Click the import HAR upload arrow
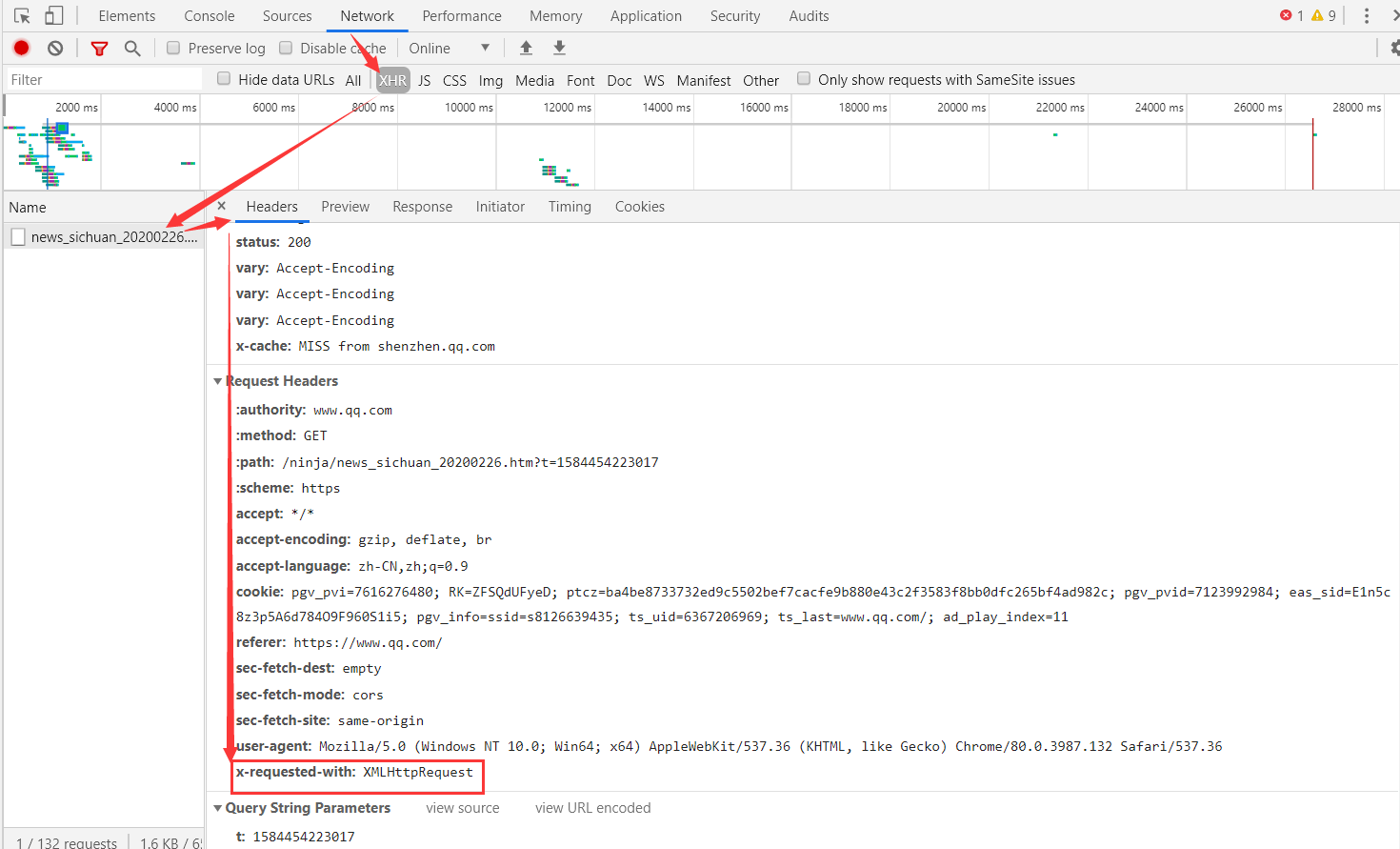 tap(526, 48)
